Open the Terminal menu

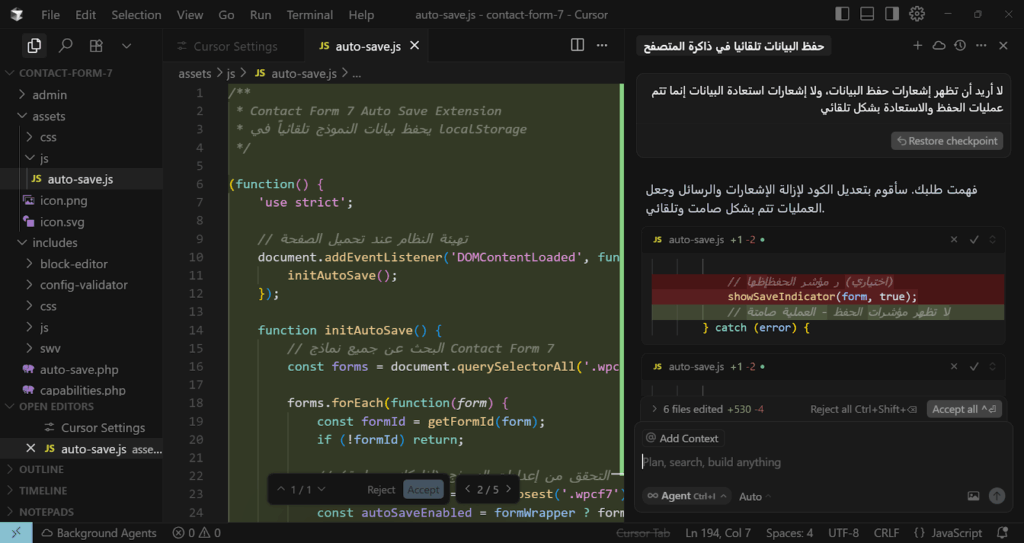coord(310,14)
